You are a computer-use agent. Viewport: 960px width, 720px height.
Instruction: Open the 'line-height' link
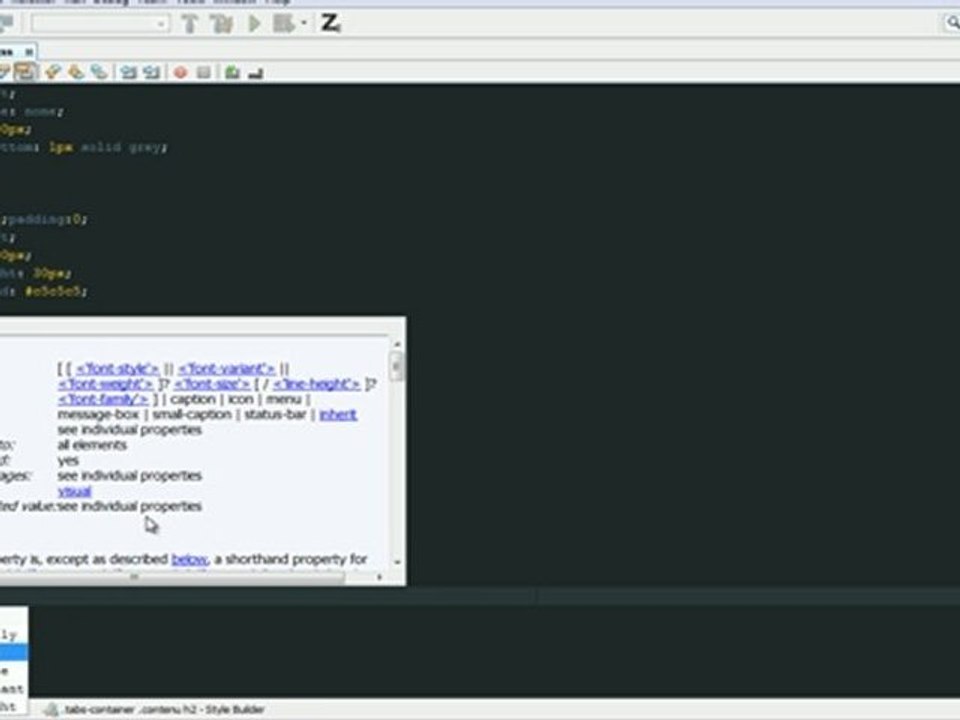pyautogui.click(x=316, y=384)
